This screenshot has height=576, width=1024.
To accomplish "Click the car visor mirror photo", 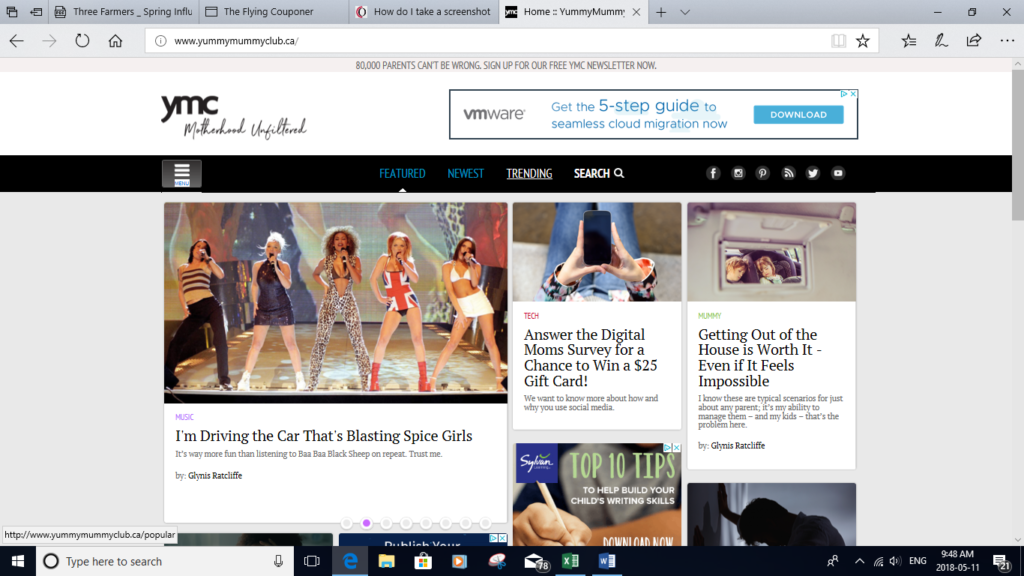I will tap(771, 251).
